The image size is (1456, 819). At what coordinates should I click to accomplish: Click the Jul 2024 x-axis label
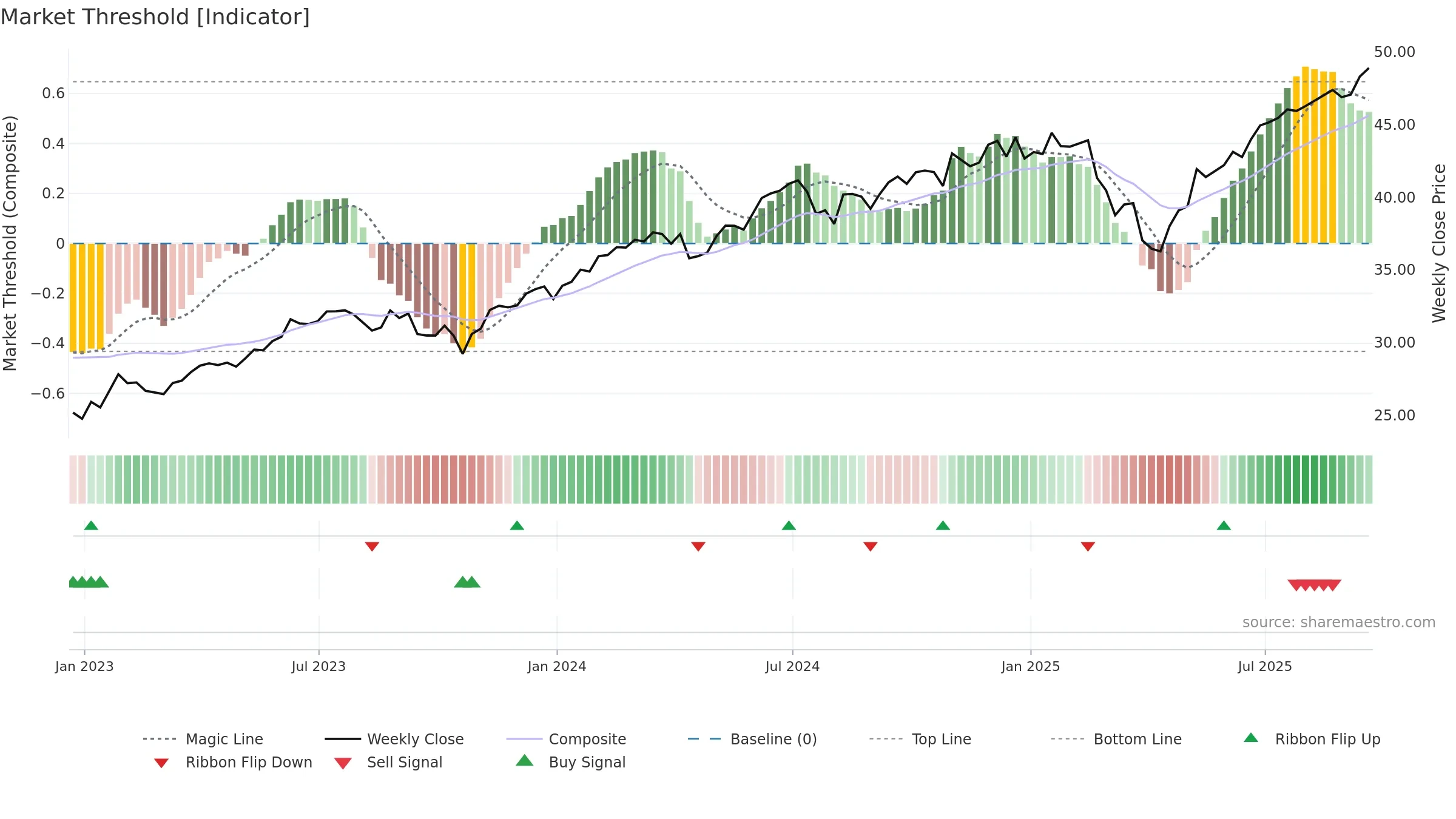[x=792, y=666]
